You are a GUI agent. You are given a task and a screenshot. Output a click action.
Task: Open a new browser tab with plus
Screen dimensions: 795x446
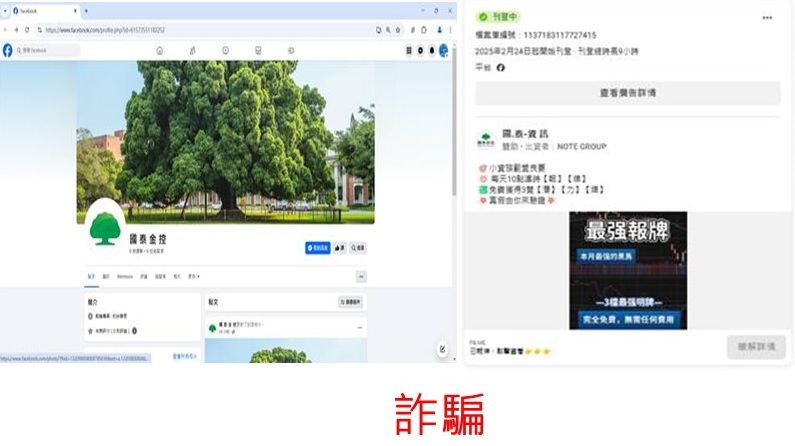(x=86, y=11)
